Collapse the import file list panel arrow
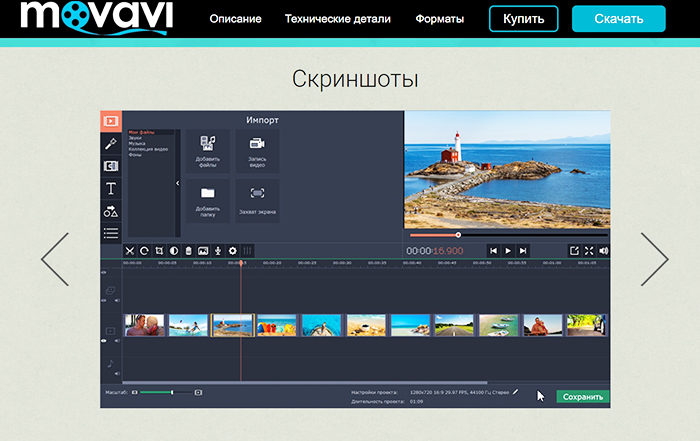Viewport: 700px width, 441px height. [177, 183]
